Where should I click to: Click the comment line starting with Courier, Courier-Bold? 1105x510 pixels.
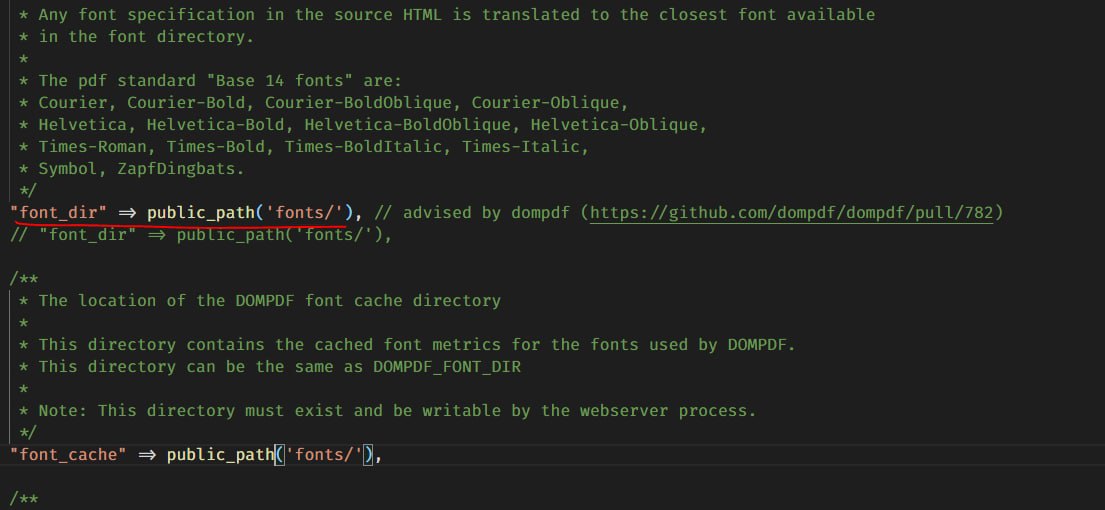click(x=333, y=102)
